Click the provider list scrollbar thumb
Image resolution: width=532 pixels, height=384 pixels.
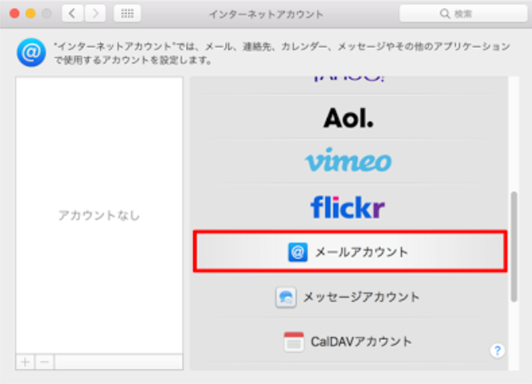click(x=514, y=247)
